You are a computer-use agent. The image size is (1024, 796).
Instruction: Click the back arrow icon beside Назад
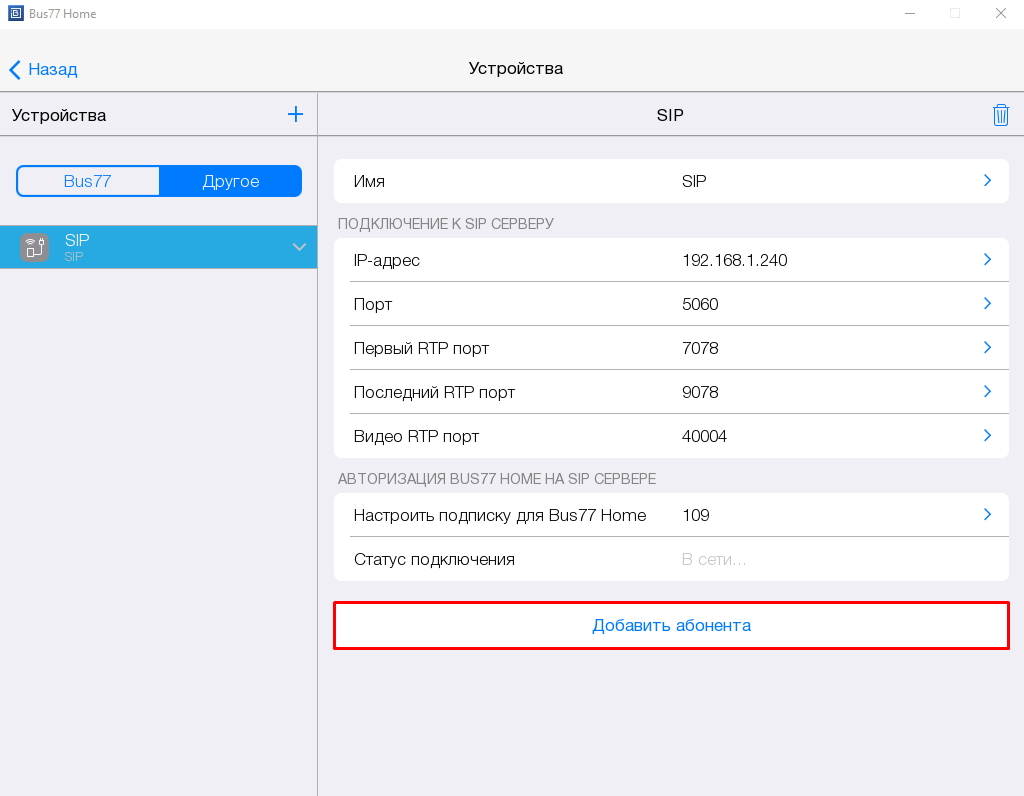[x=15, y=69]
